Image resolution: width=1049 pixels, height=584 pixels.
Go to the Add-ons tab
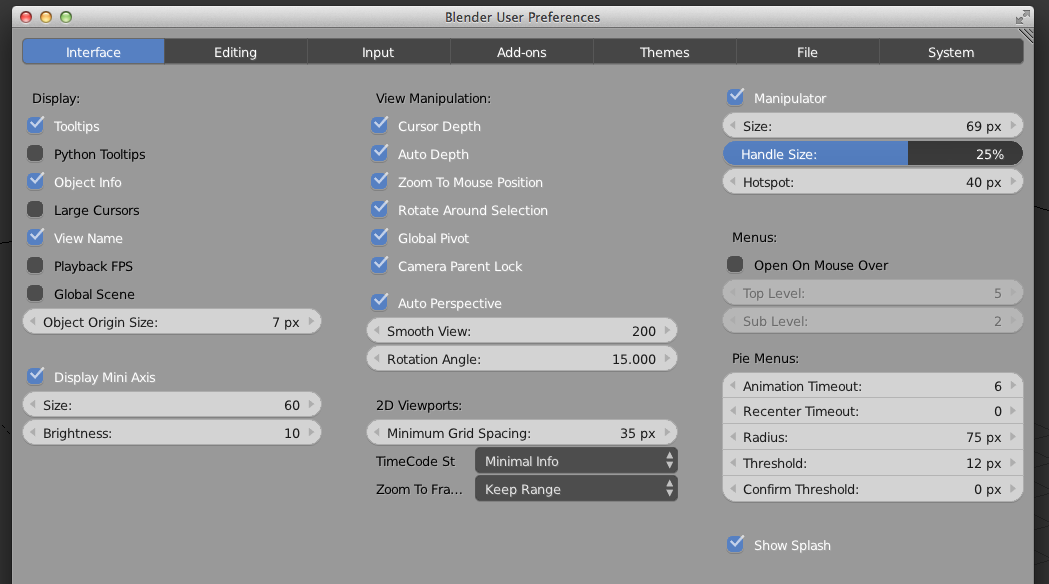tap(521, 52)
